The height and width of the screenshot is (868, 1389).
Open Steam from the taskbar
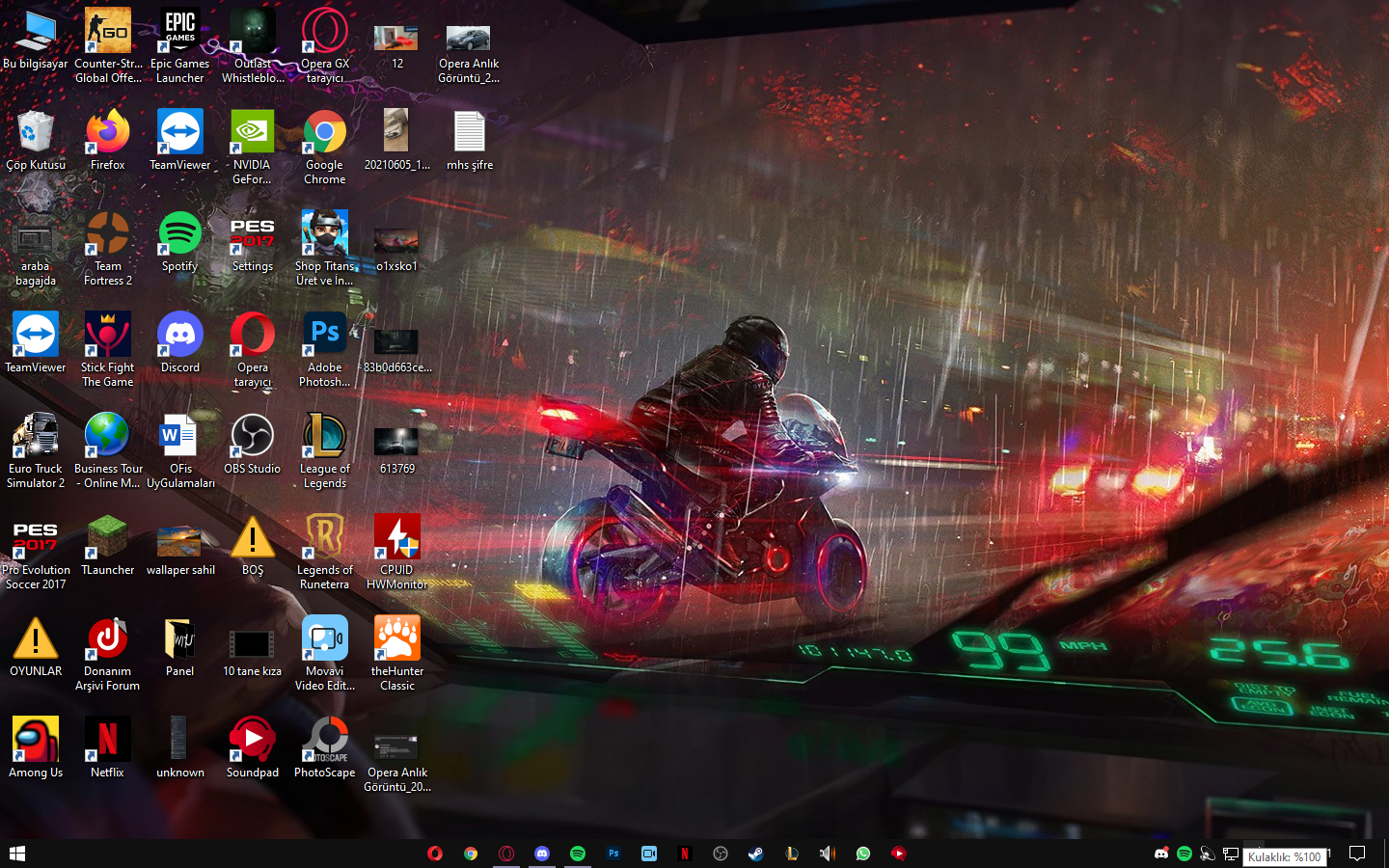pos(756,854)
